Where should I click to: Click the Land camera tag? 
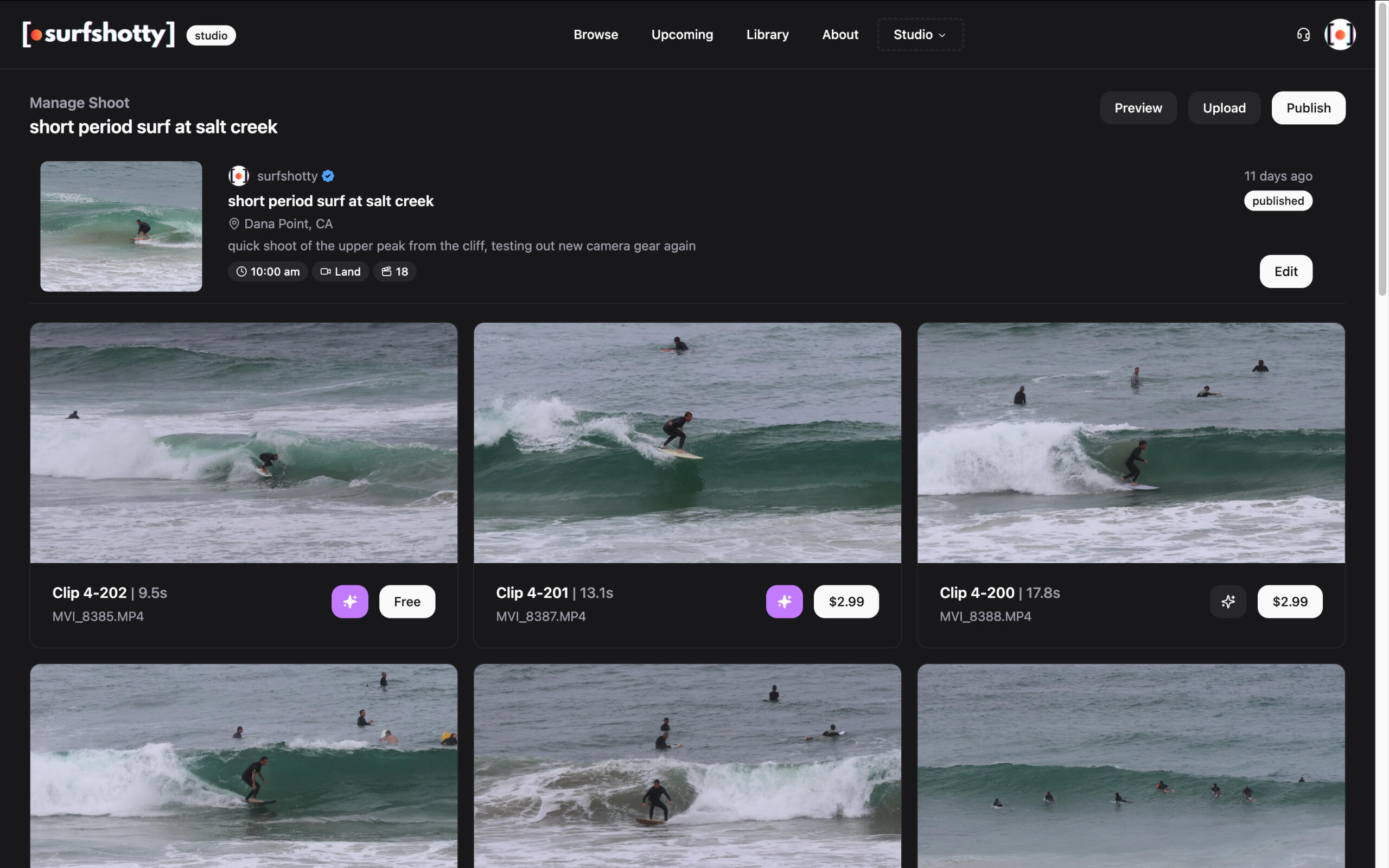tap(340, 272)
